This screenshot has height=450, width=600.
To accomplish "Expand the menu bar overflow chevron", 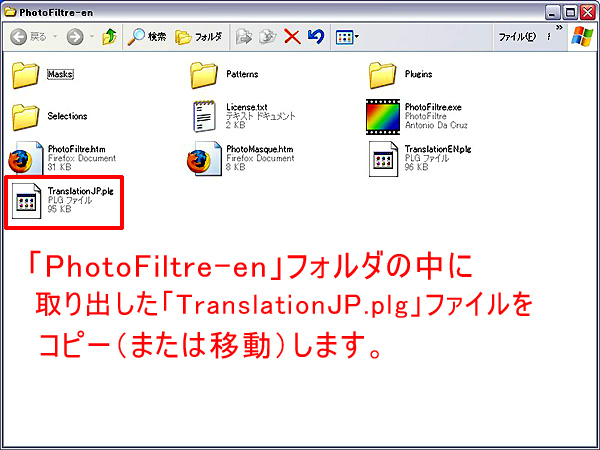I will coord(559,28).
